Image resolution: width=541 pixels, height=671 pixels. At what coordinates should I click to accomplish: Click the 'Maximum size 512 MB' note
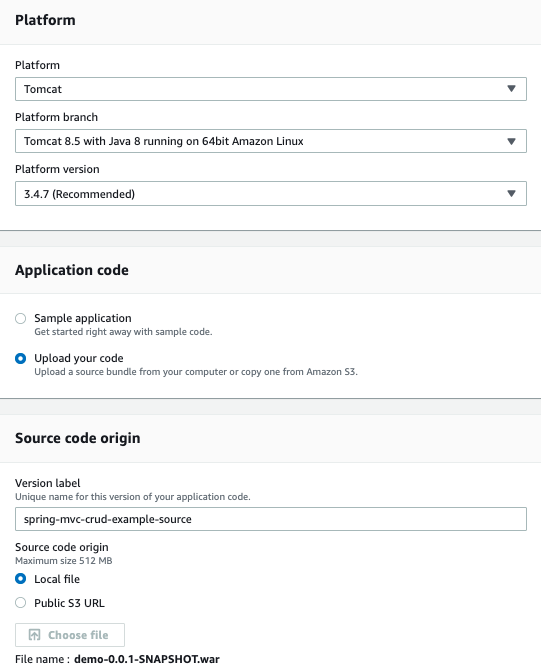pos(64,561)
